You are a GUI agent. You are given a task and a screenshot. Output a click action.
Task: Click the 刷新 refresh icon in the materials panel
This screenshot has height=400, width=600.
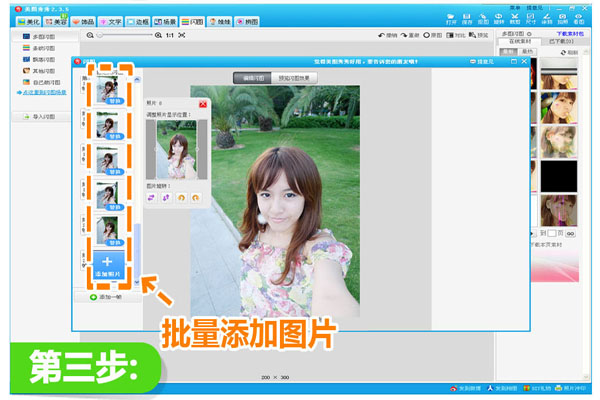[x=569, y=52]
